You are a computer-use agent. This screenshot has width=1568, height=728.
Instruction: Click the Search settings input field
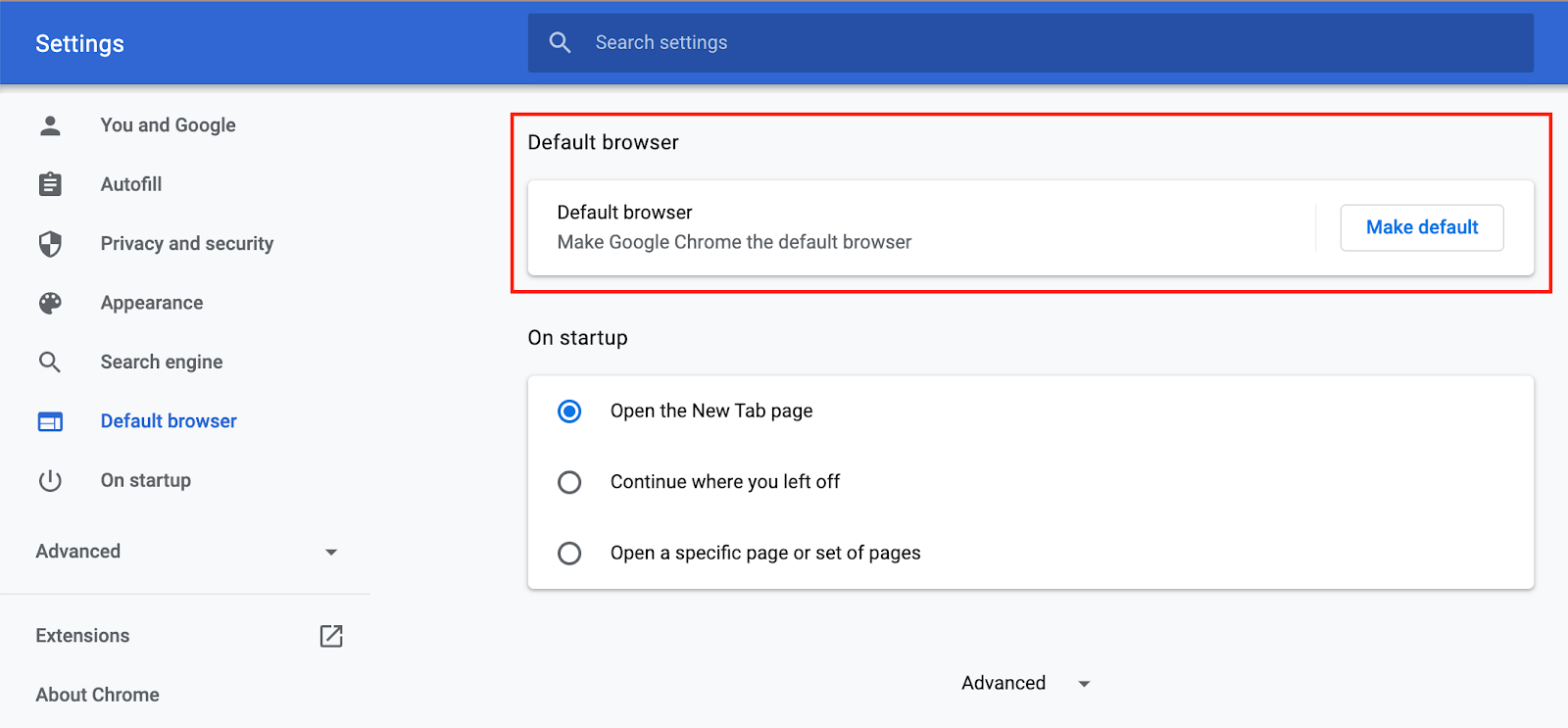click(1030, 42)
